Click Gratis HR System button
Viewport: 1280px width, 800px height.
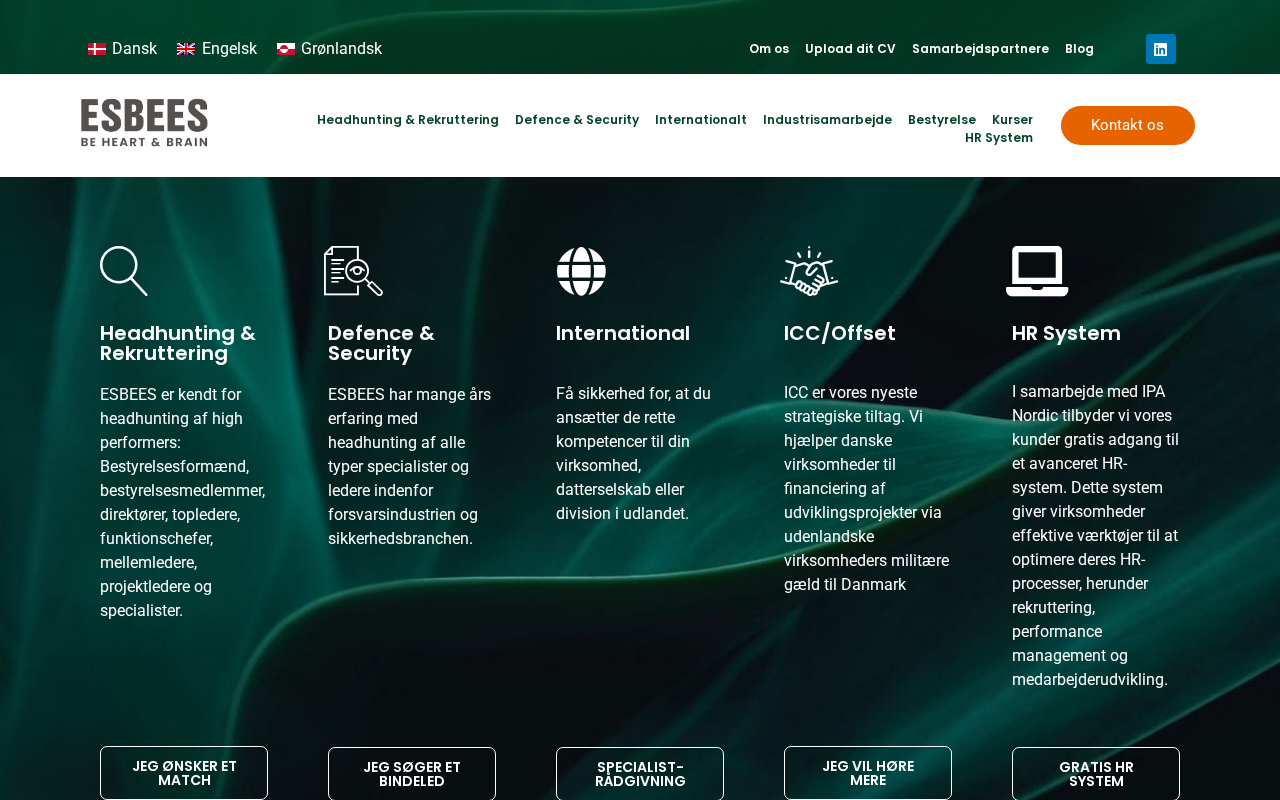[x=1096, y=774]
